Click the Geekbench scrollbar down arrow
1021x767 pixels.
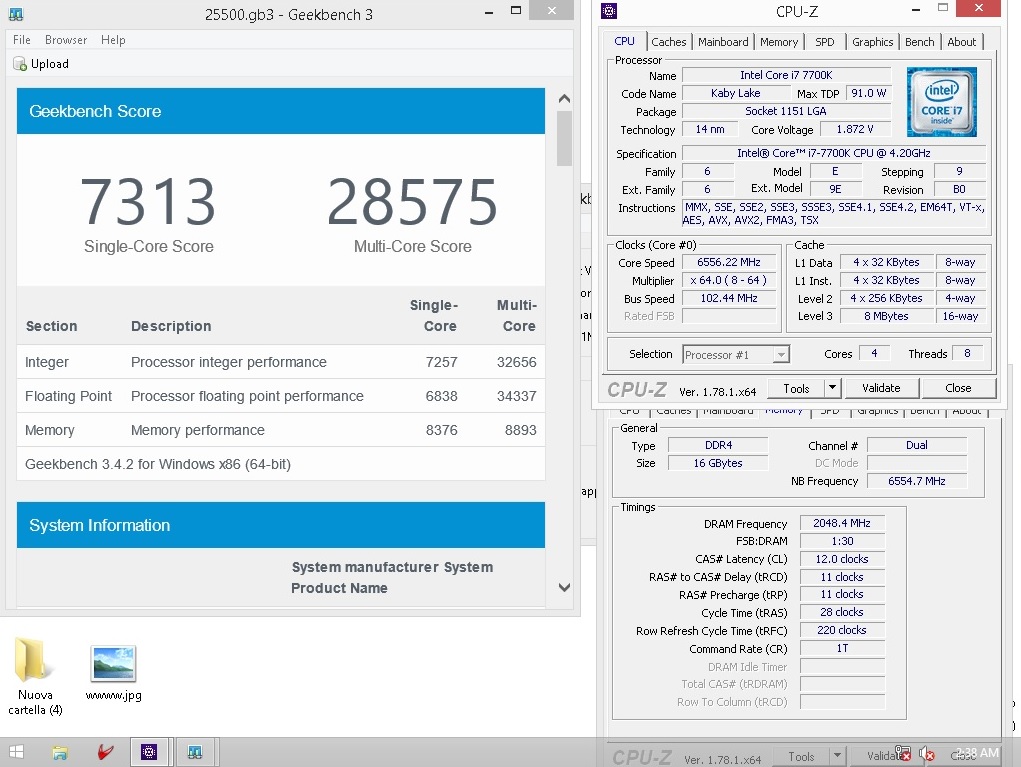[564, 587]
